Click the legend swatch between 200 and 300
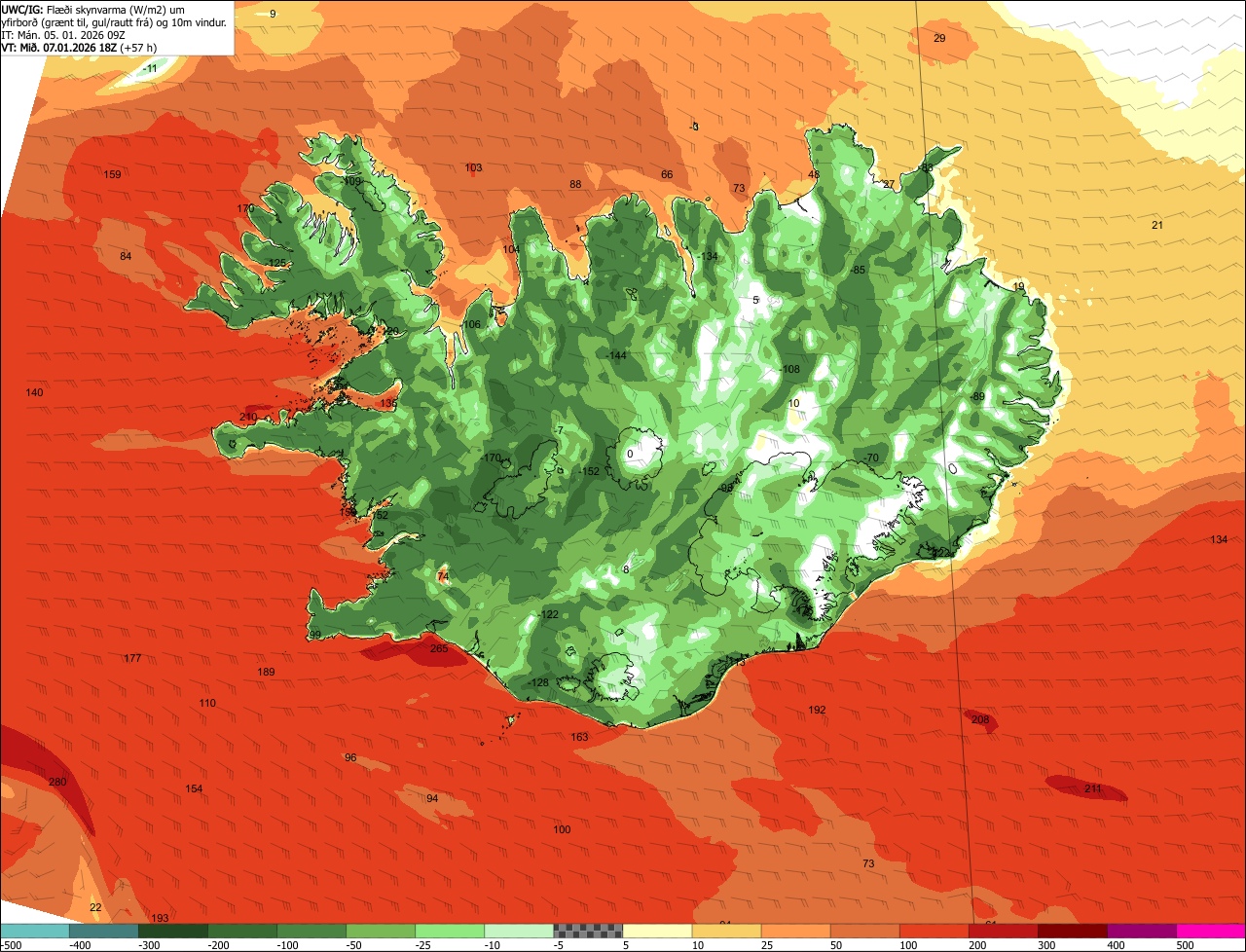This screenshot has width=1246, height=952. (1004, 931)
